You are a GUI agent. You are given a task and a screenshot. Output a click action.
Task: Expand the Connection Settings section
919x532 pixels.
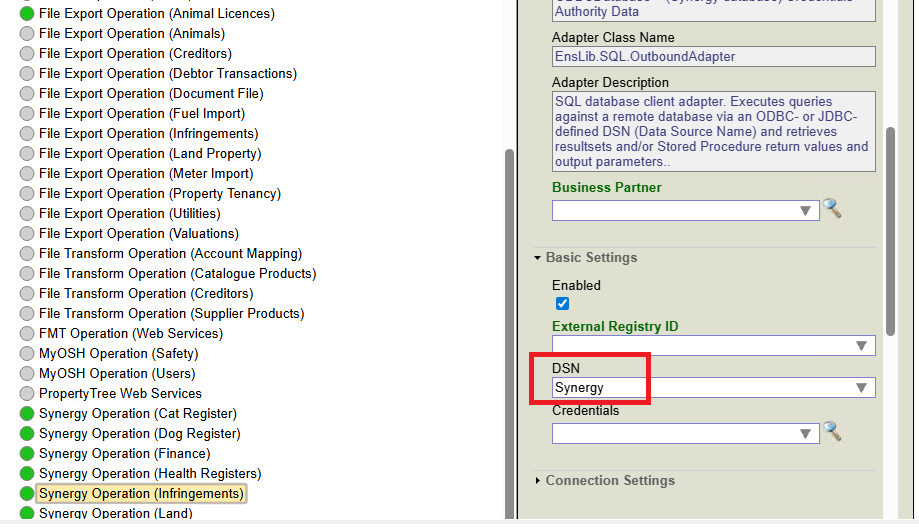(x=609, y=481)
